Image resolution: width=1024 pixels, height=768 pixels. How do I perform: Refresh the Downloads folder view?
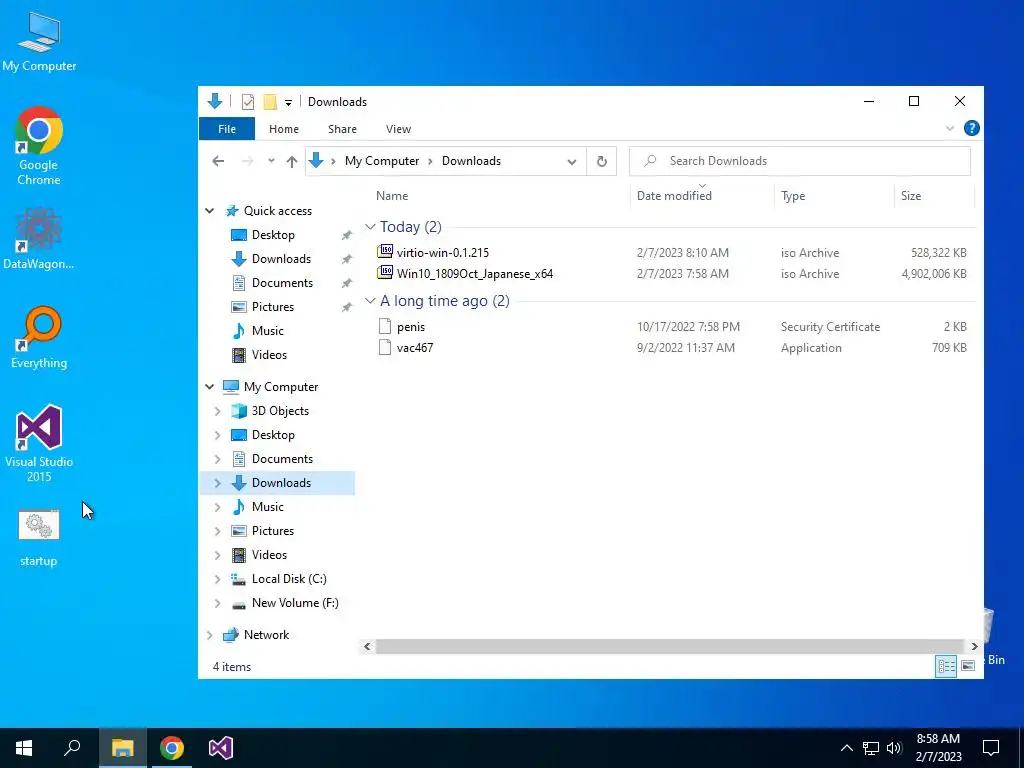point(601,161)
